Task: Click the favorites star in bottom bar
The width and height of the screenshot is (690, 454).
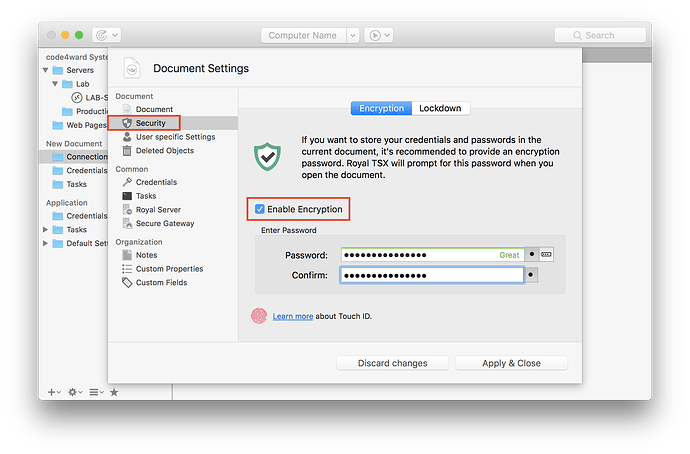Action: 114,392
